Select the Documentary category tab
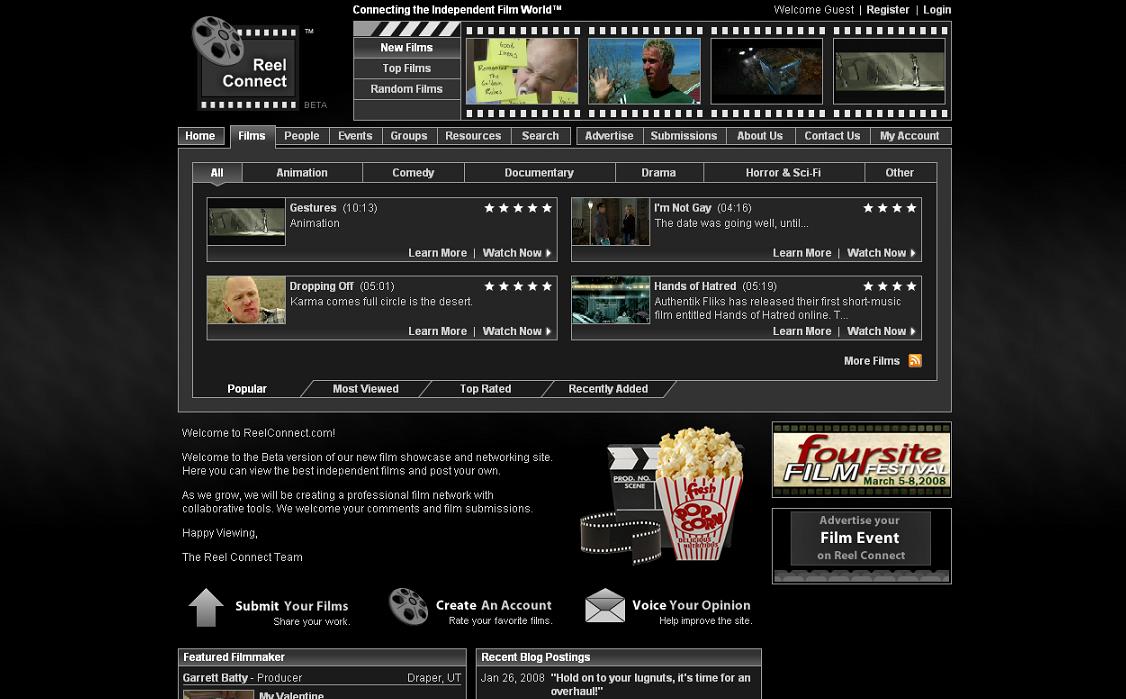1126x699 pixels. tap(539, 173)
